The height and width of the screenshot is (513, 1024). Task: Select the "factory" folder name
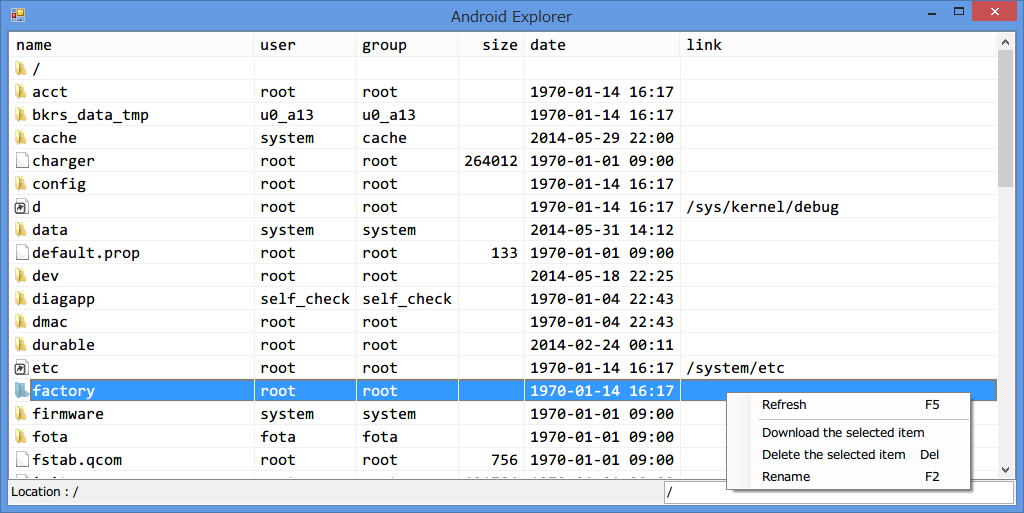click(x=63, y=391)
